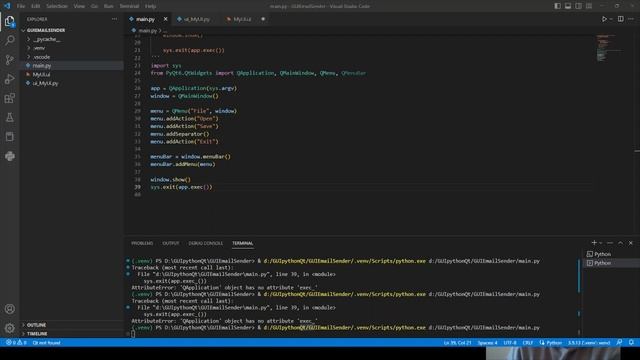Open the Python extension view in activity bar
The height and width of the screenshot is (360, 640).
click(10, 156)
